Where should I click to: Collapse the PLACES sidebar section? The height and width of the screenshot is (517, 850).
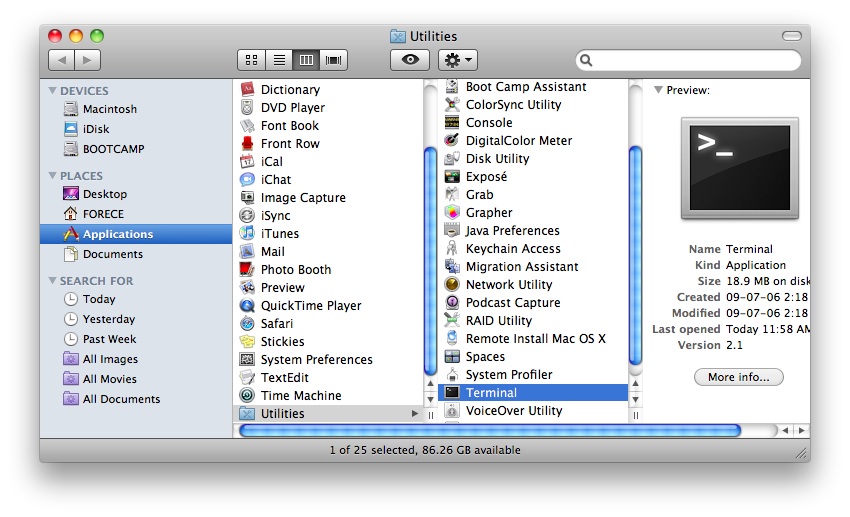[x=53, y=176]
